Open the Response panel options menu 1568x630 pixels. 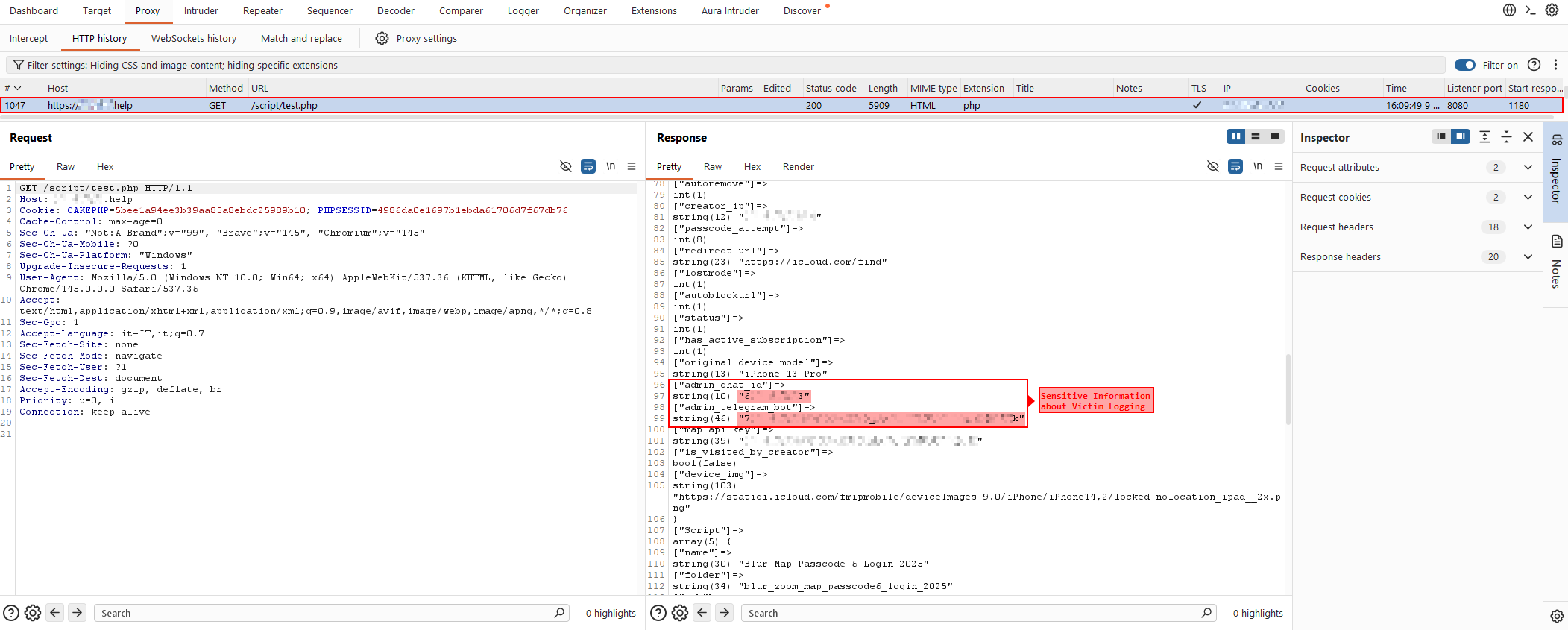click(x=1279, y=166)
